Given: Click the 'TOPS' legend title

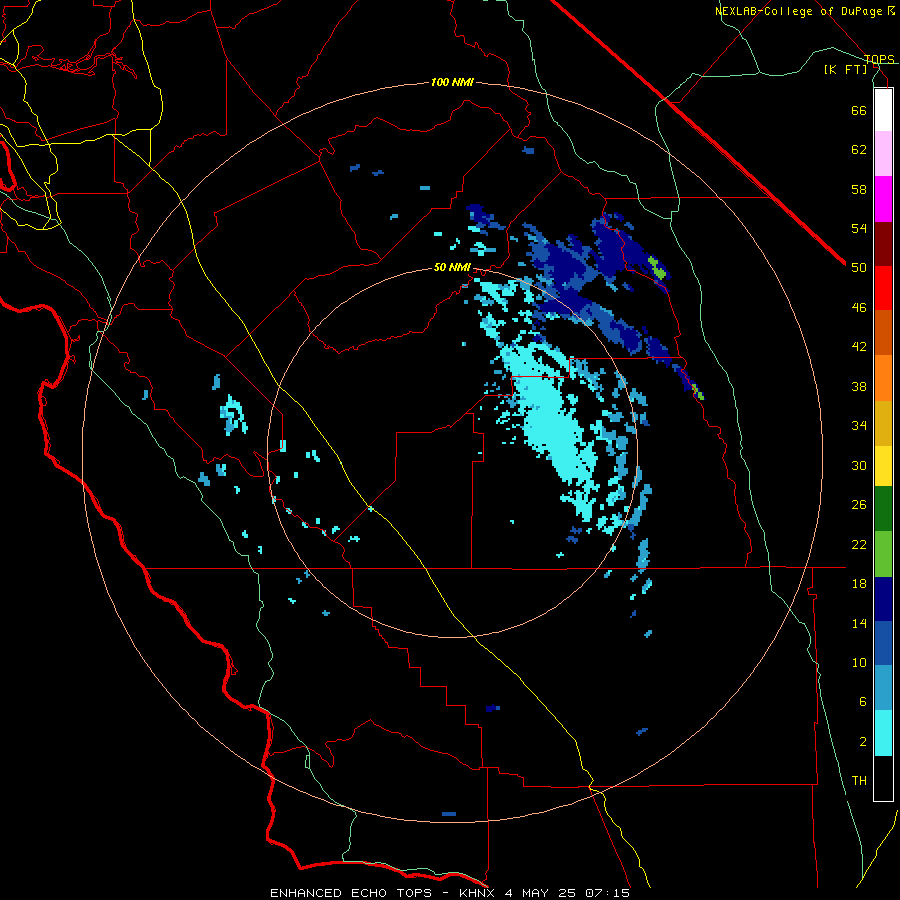Looking at the screenshot, I should coord(879,59).
